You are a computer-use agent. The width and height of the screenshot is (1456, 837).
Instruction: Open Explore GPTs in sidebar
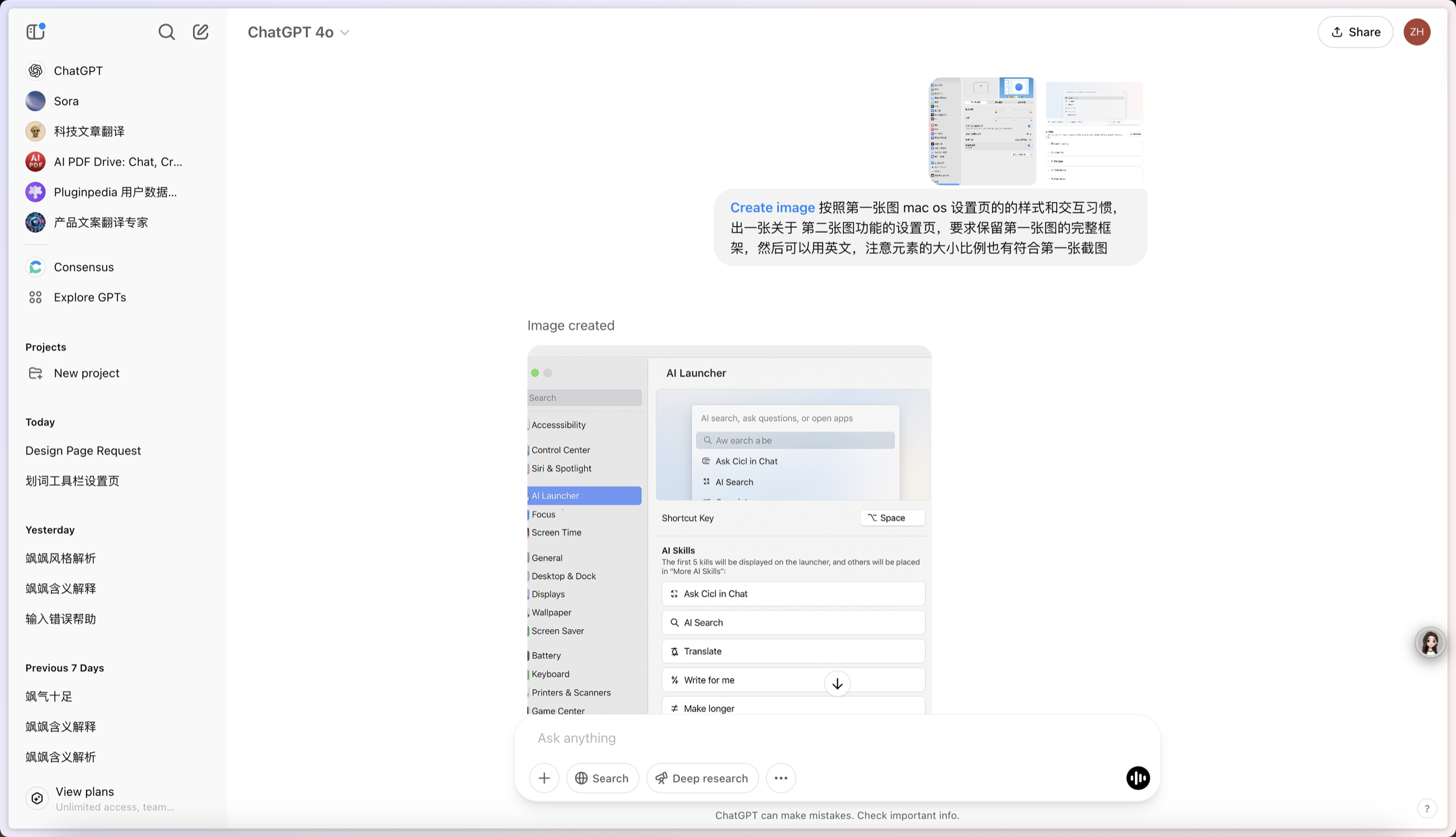(x=90, y=297)
